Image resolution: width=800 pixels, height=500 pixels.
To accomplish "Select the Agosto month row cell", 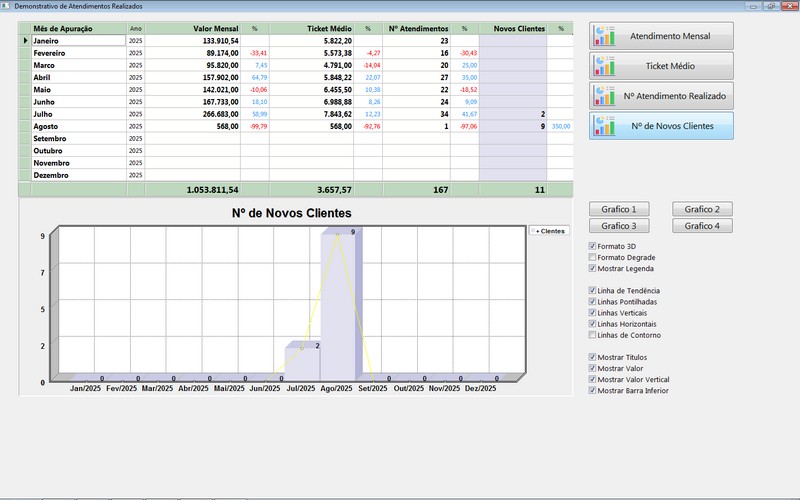I will tap(78, 126).
